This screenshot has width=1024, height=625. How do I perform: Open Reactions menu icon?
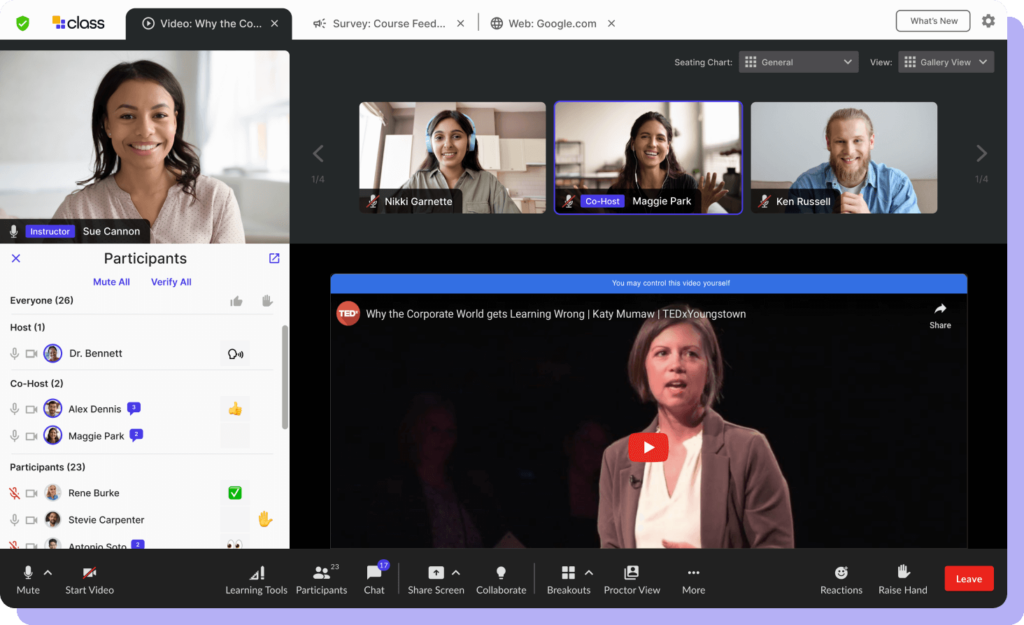click(x=841, y=573)
